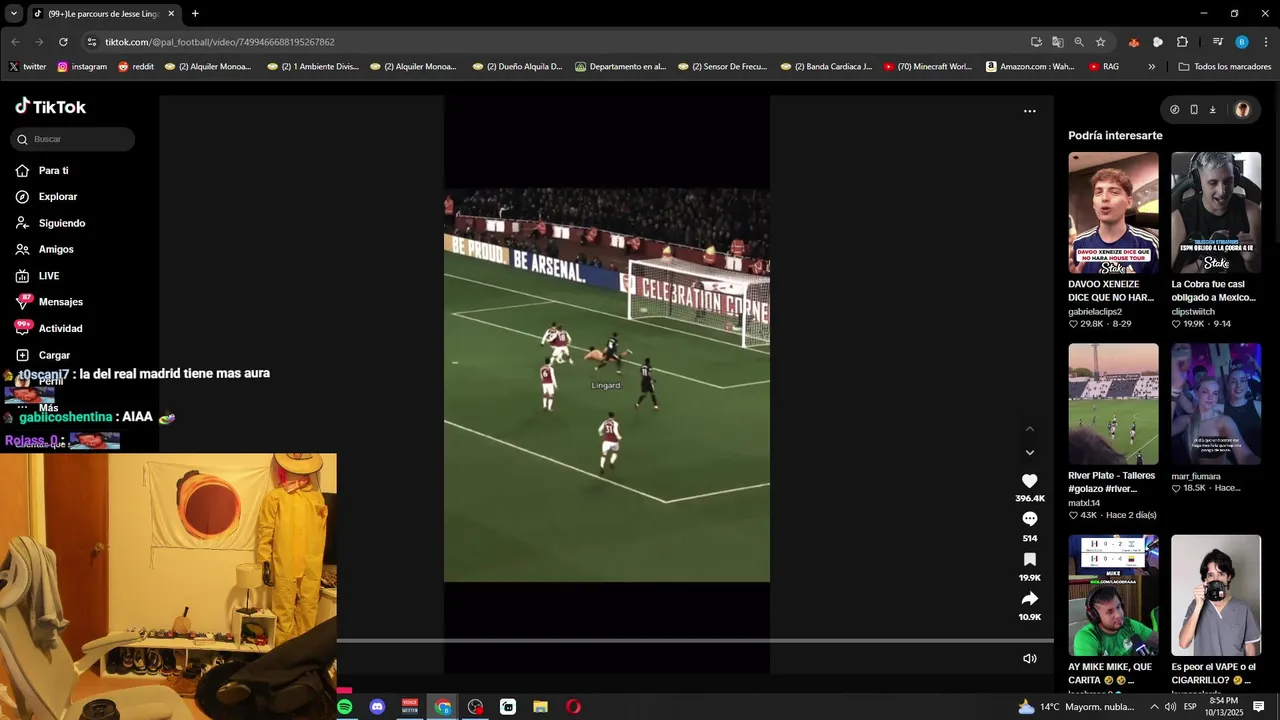This screenshot has width=1280, height=720.
Task: Open the Chrome three-dot menu
Action: (x=1266, y=42)
